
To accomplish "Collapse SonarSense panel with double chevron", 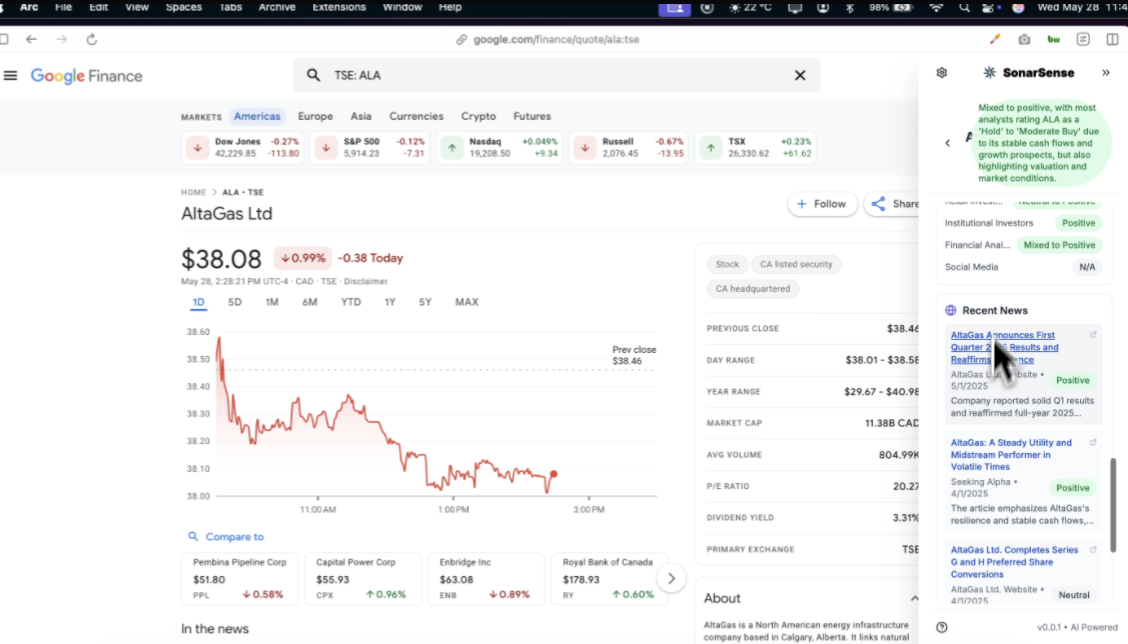I will [1106, 73].
